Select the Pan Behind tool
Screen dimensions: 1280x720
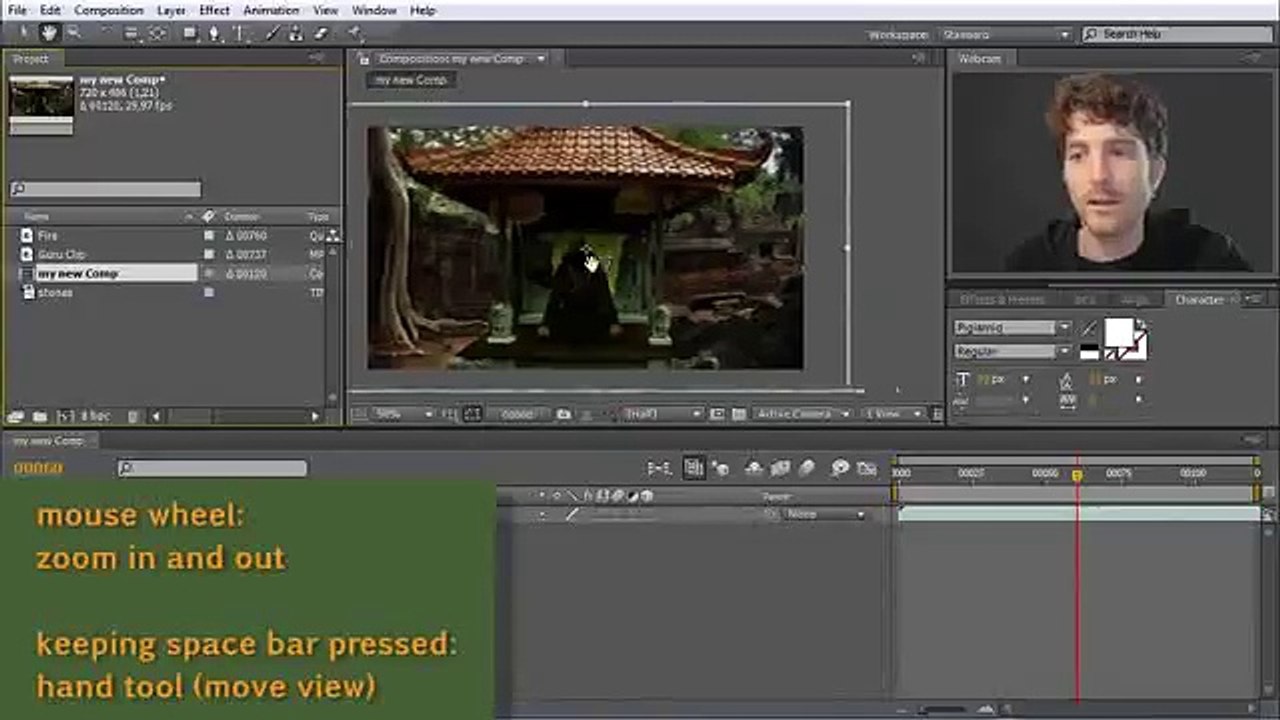[158, 33]
